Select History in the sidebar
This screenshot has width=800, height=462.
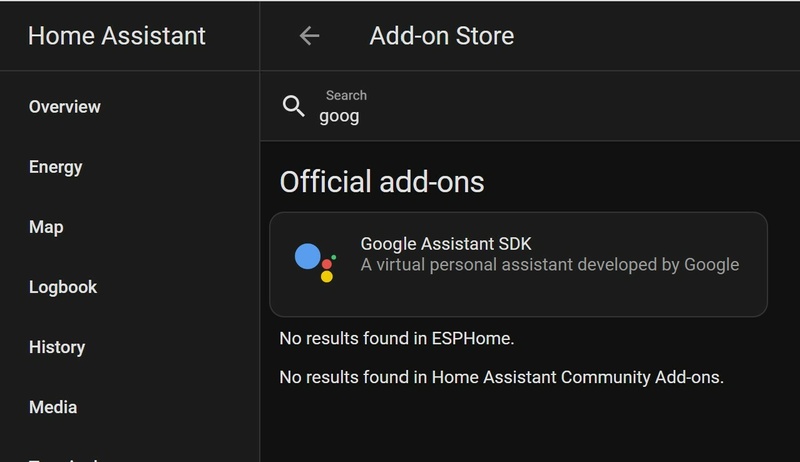(x=57, y=347)
